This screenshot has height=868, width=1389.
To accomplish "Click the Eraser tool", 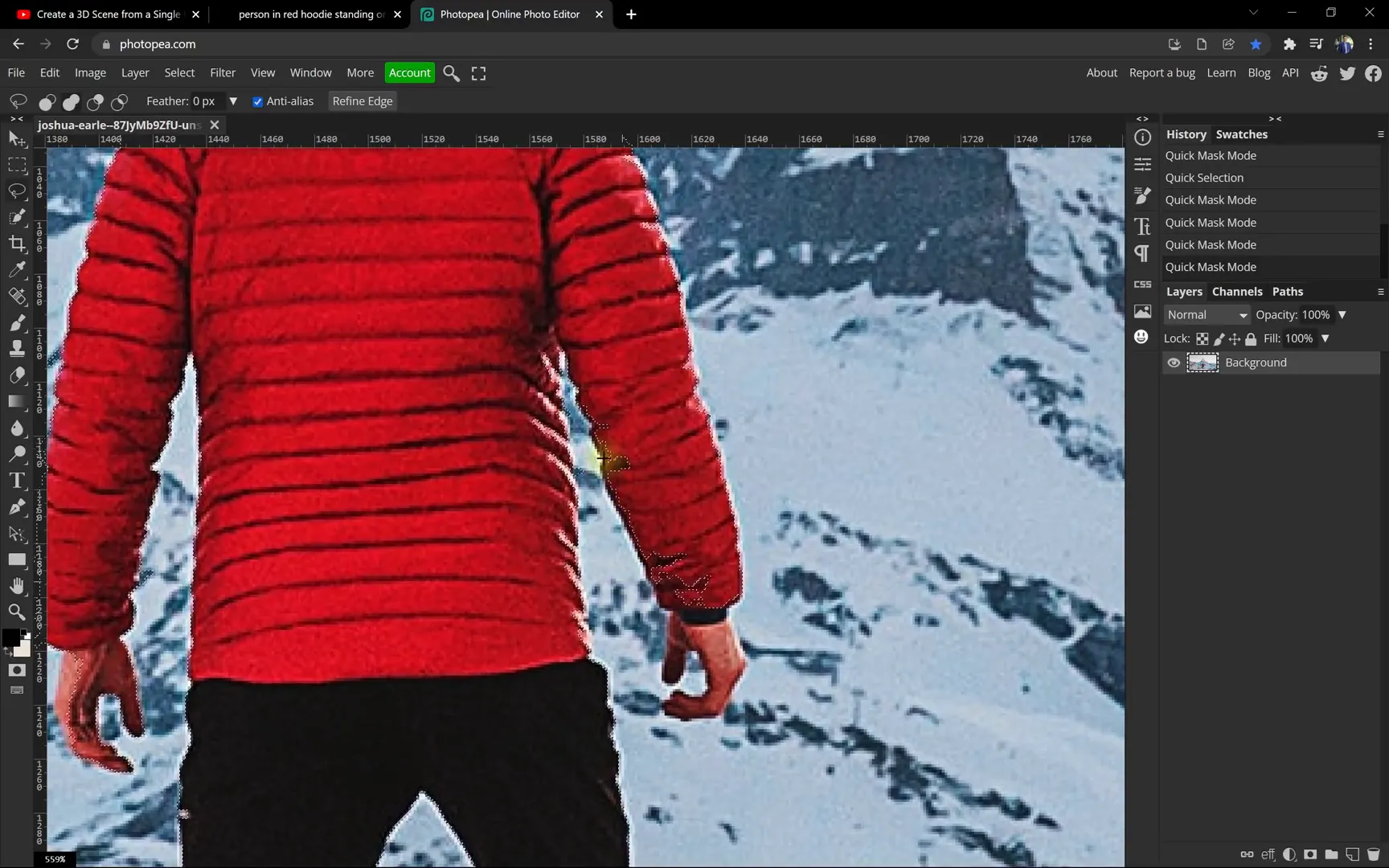I will pyautogui.click(x=17, y=375).
